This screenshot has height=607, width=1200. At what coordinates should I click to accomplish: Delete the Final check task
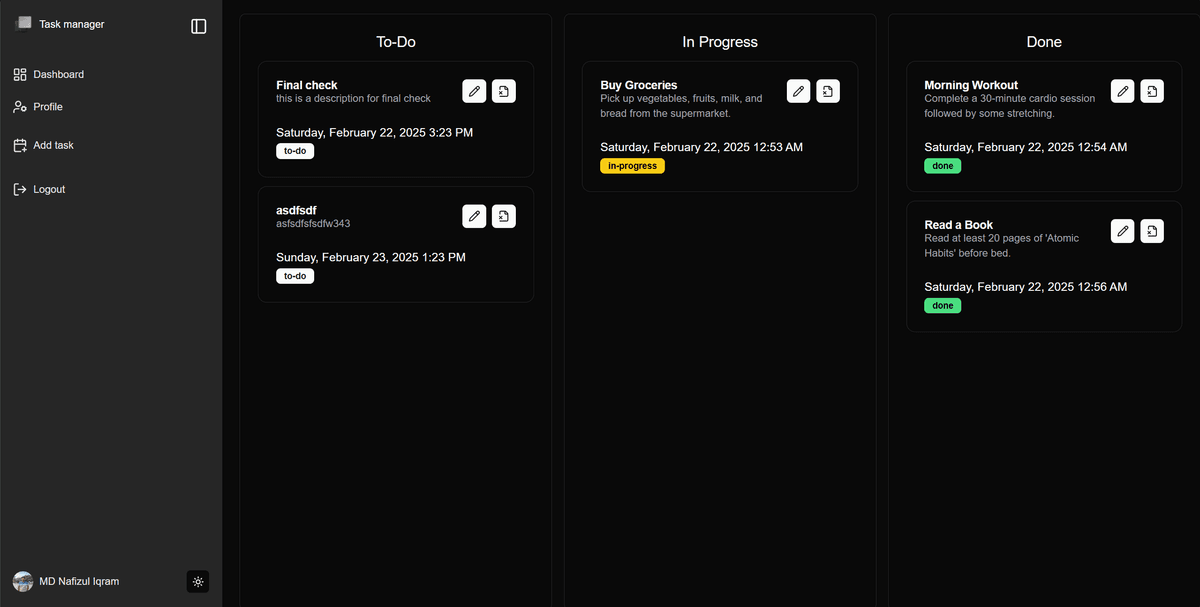pyautogui.click(x=504, y=91)
